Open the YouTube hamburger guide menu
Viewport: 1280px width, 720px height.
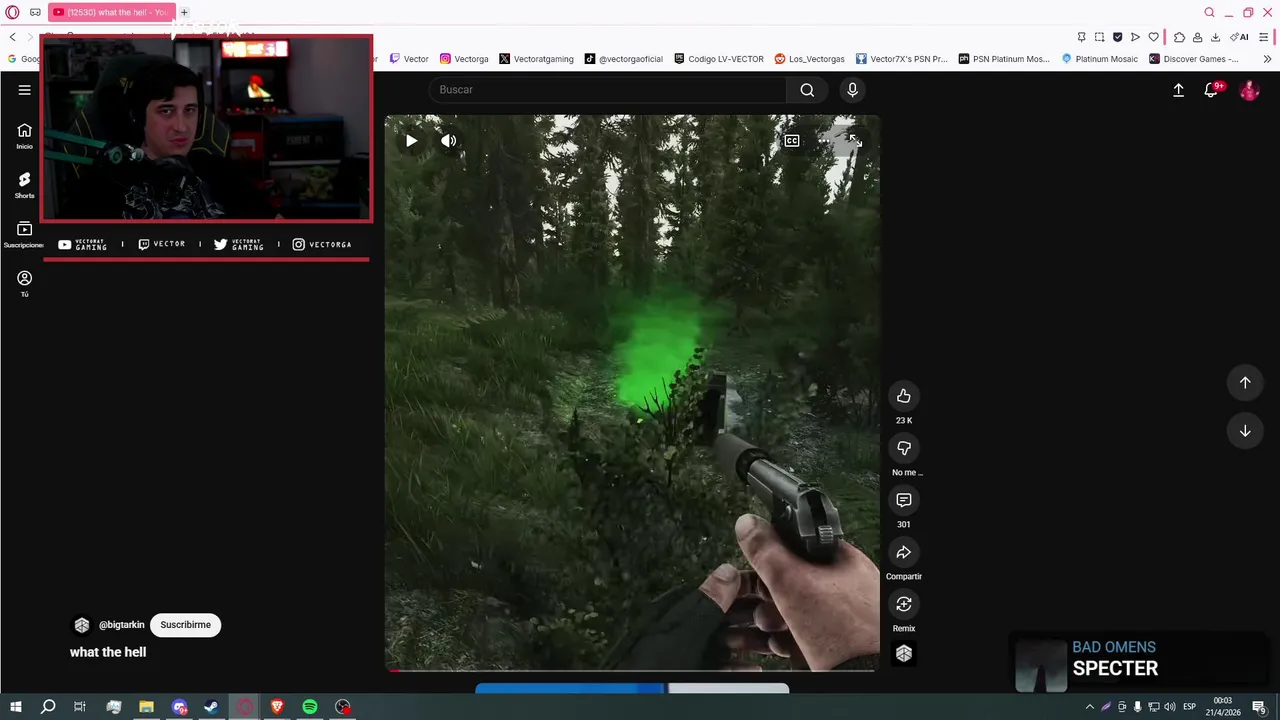[x=24, y=90]
